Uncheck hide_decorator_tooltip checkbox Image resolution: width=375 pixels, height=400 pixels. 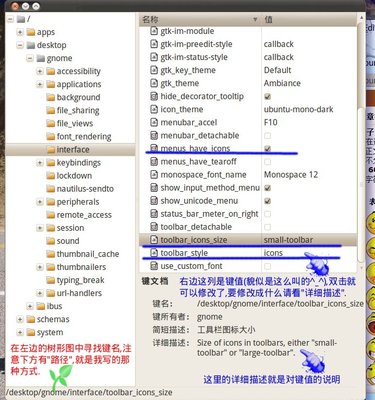click(x=267, y=96)
